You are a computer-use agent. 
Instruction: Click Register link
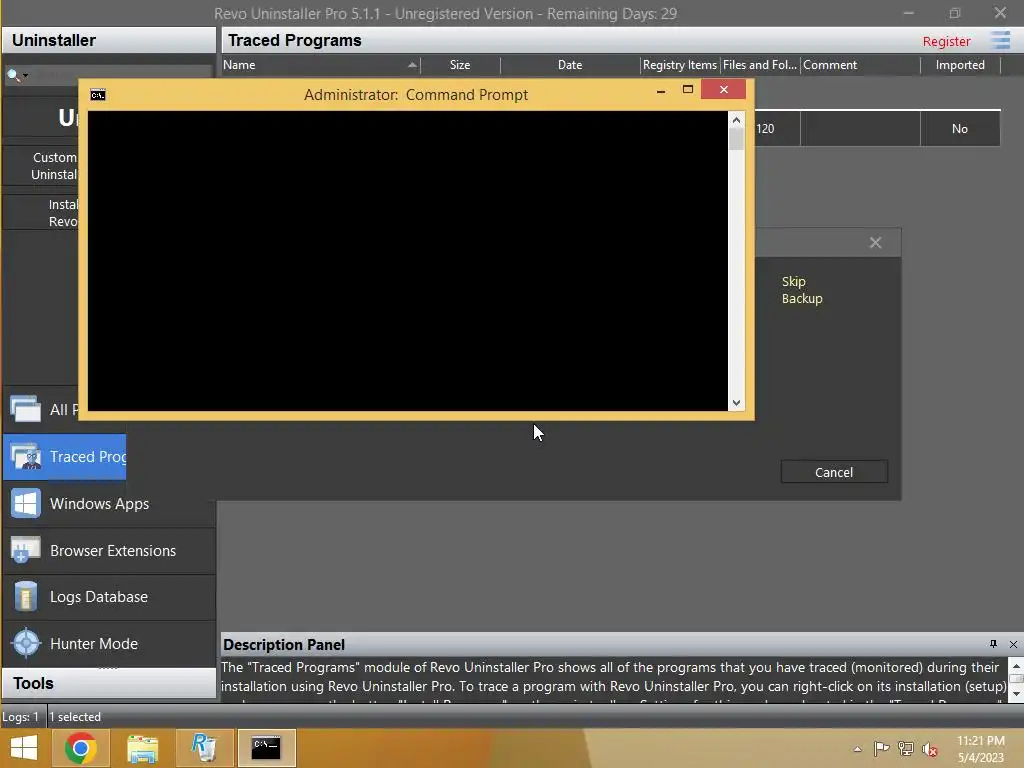946,41
